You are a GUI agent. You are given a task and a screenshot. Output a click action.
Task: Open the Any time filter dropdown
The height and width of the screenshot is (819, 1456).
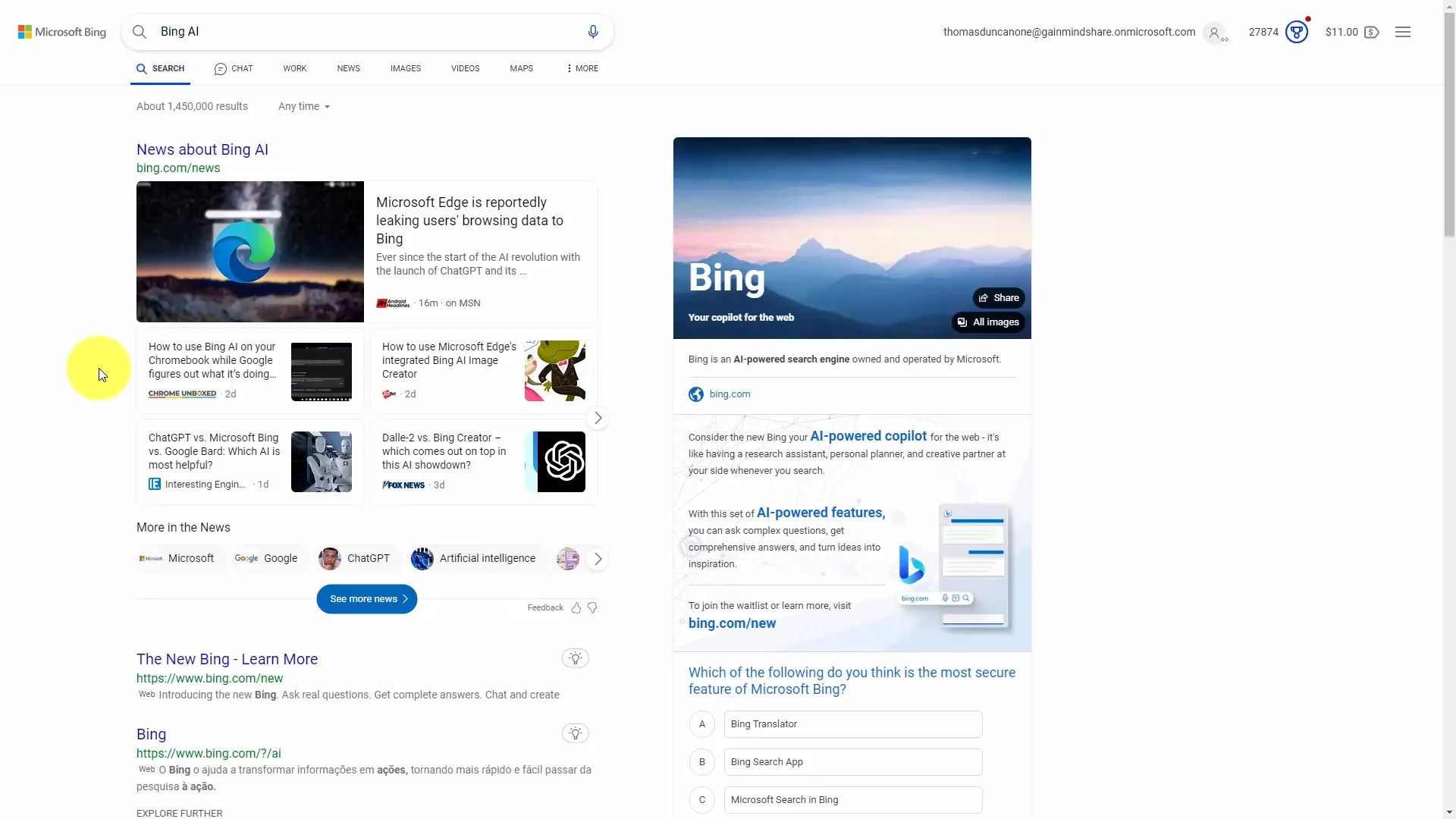[x=303, y=106]
